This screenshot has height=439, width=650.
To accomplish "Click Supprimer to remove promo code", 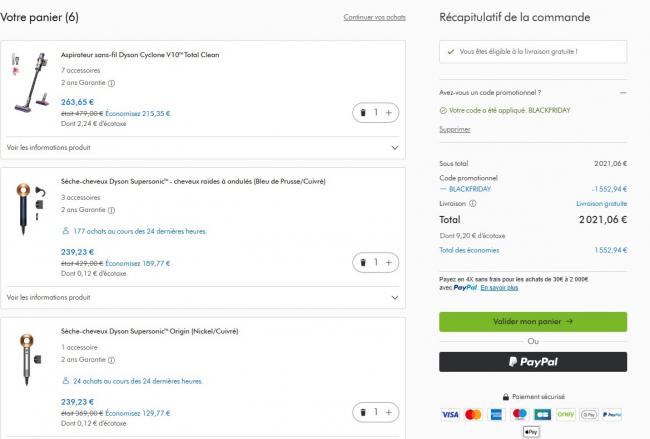I will click(455, 129).
